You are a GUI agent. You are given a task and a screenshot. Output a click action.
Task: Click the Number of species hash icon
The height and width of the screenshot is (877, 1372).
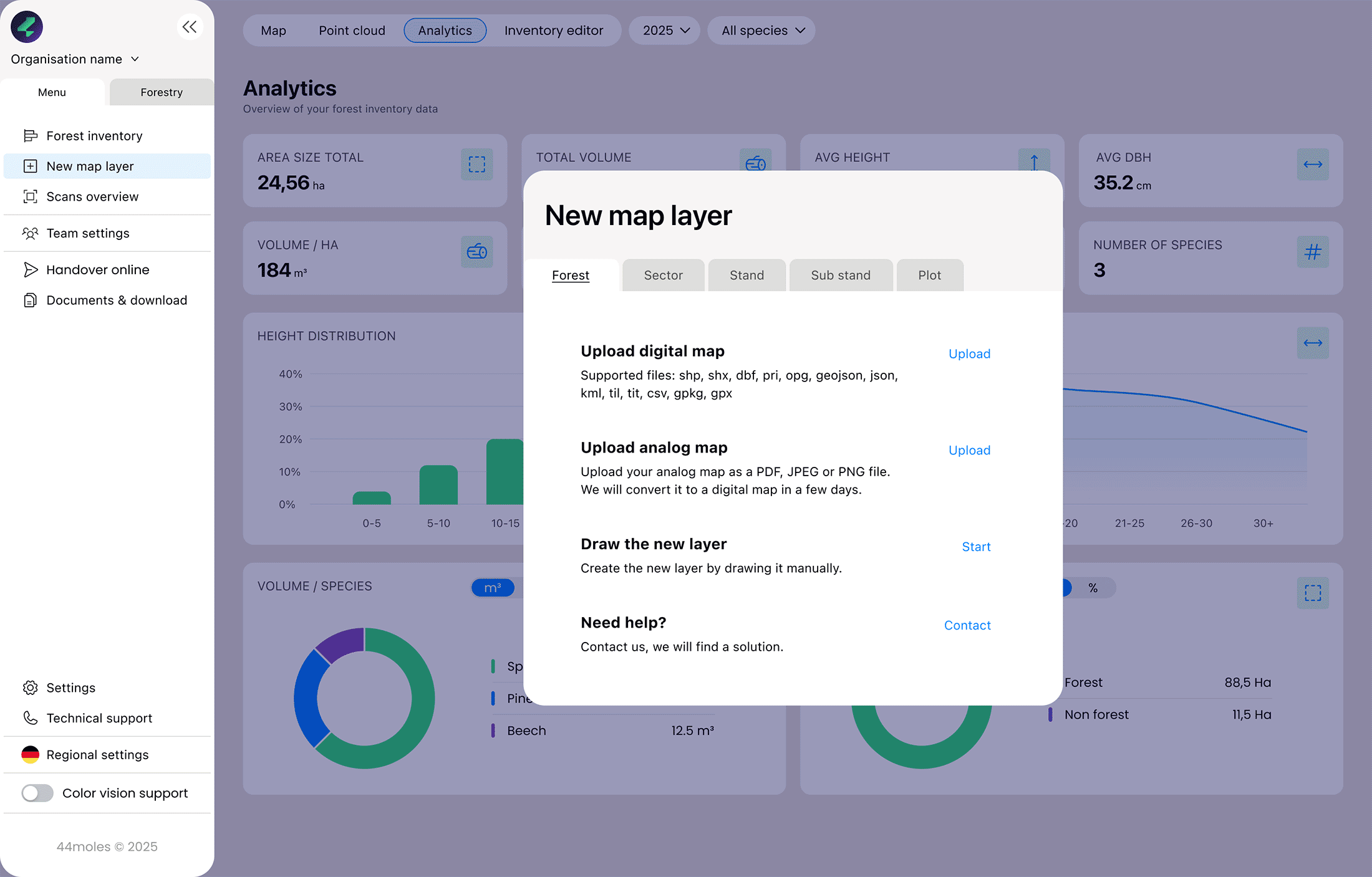pyautogui.click(x=1313, y=252)
